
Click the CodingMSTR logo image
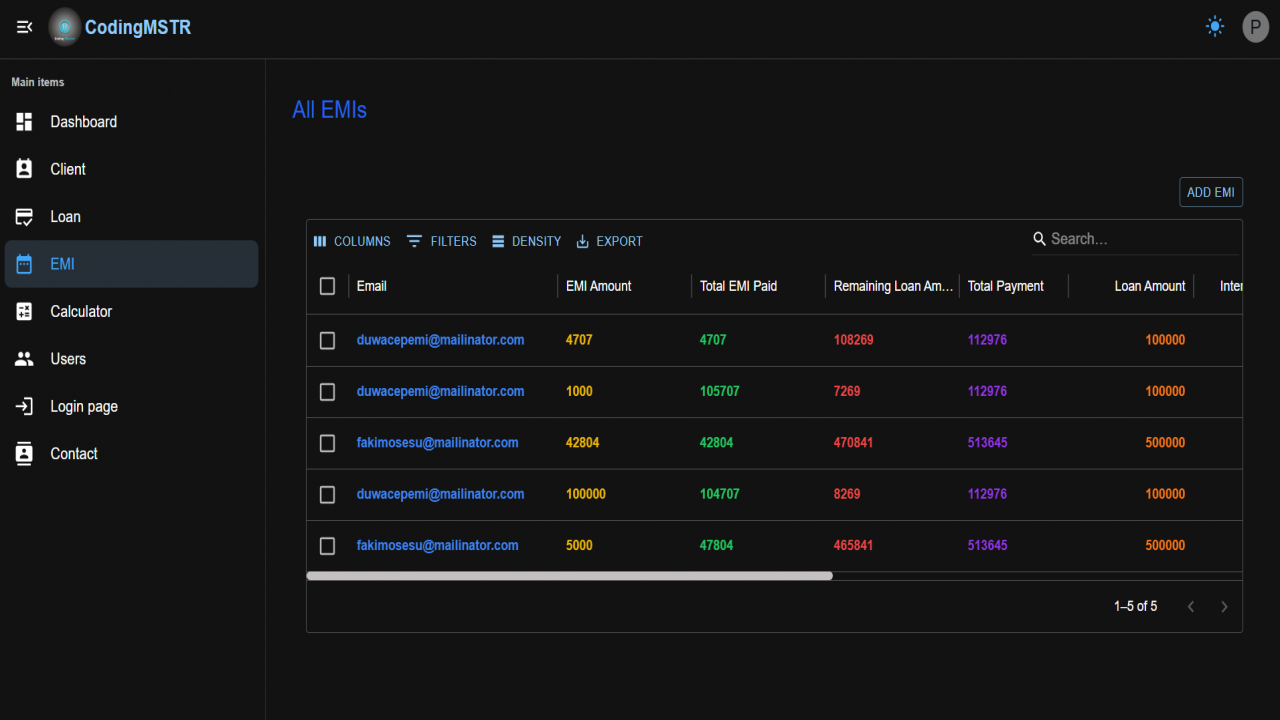pos(65,27)
